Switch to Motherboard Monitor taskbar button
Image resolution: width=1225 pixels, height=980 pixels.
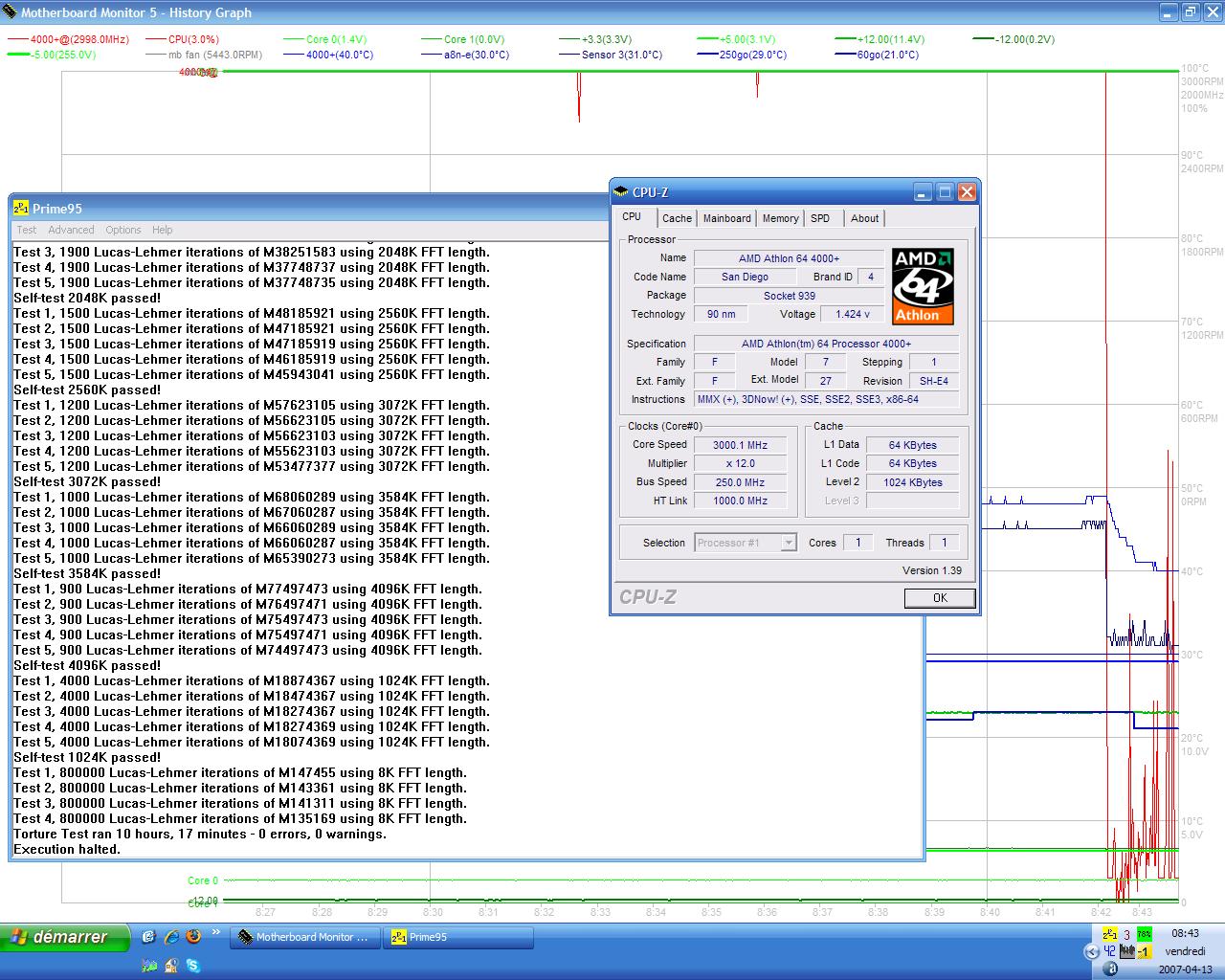[x=304, y=937]
